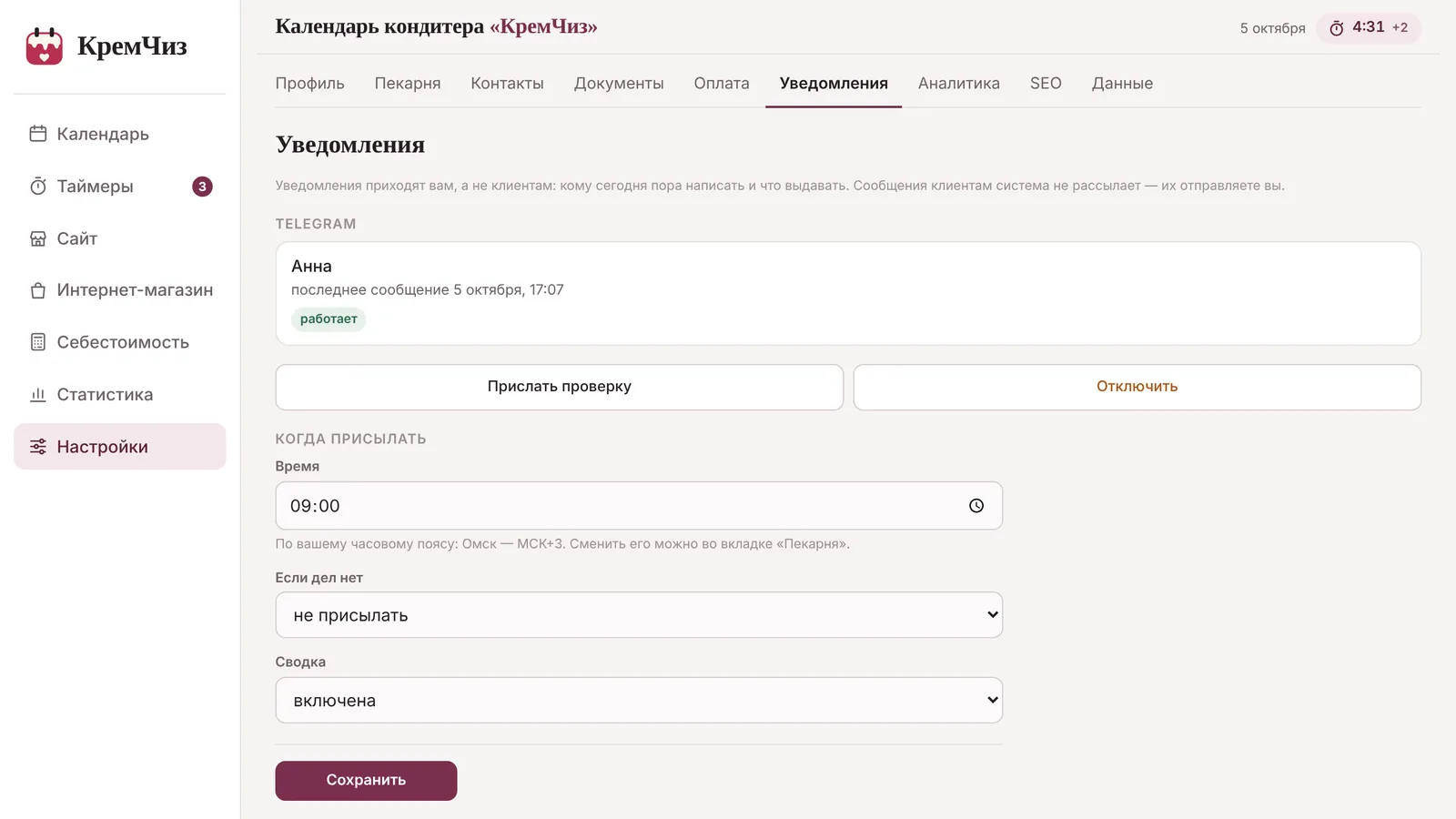The width and height of the screenshot is (1456, 819).
Task: Click the Таймеры stopwatch icon in sidebar
Action: click(38, 187)
